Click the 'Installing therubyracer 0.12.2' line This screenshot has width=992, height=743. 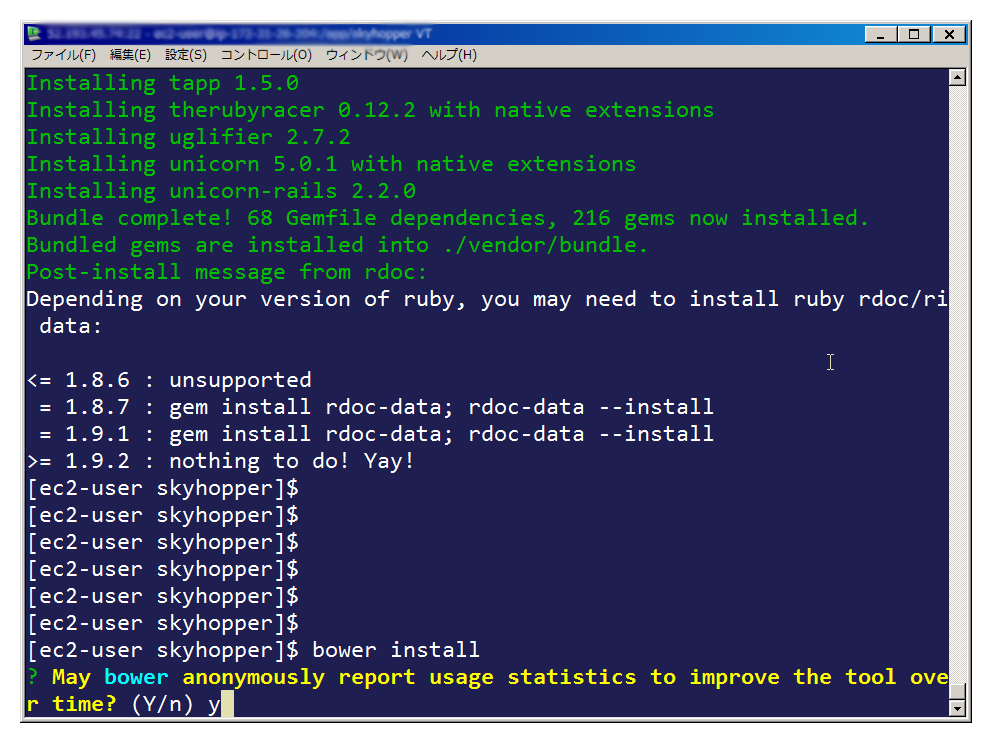370,110
